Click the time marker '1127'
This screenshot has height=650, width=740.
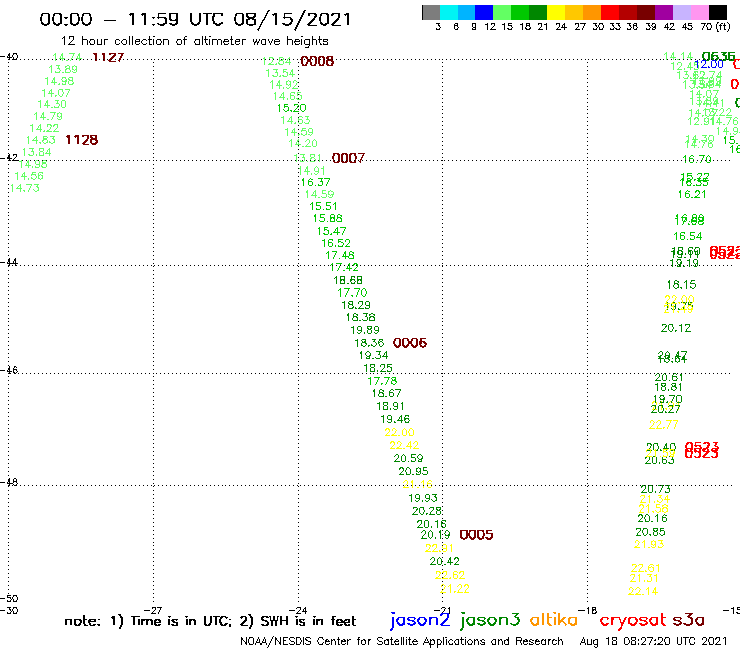coord(108,58)
